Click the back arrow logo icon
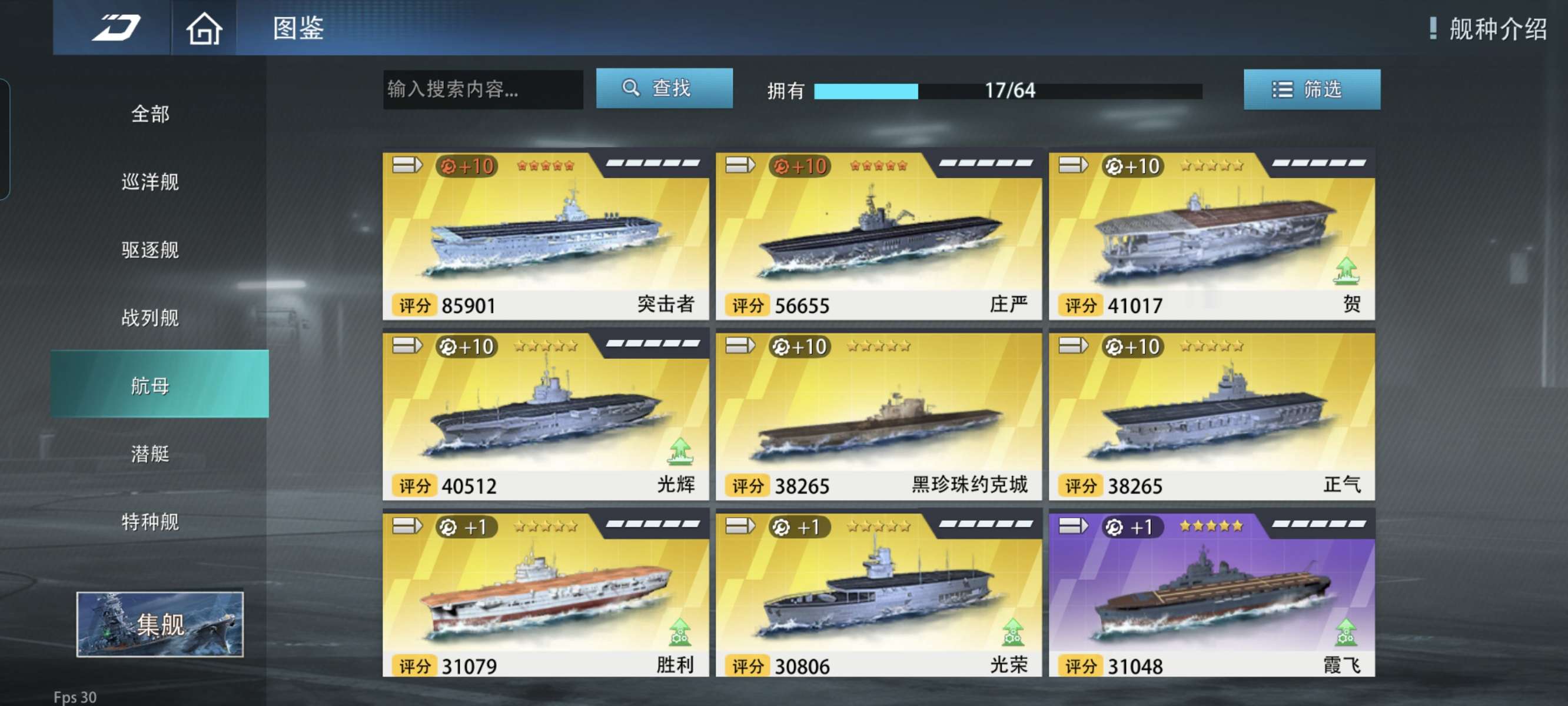The width and height of the screenshot is (1568, 706). (x=115, y=28)
